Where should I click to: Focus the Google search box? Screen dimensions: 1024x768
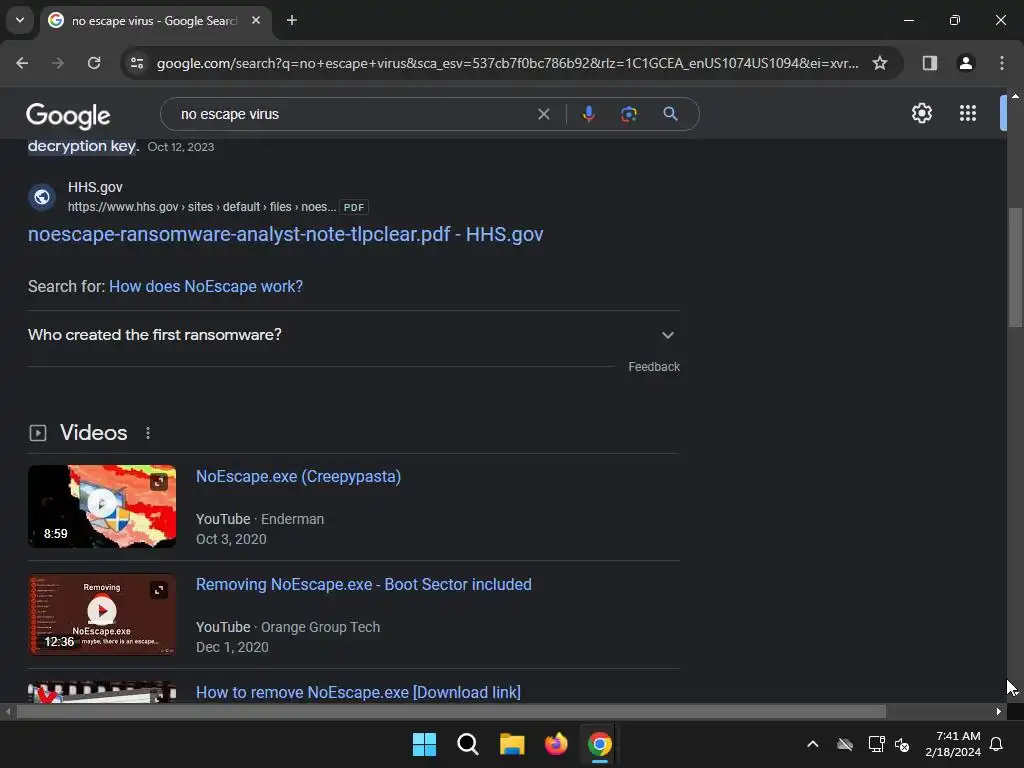pyautogui.click(x=353, y=114)
